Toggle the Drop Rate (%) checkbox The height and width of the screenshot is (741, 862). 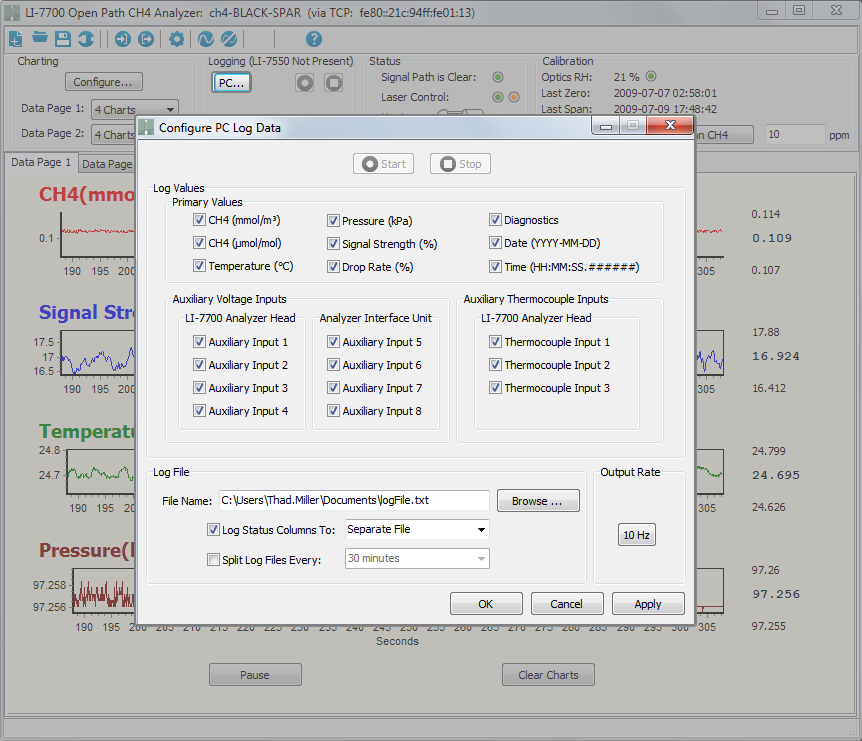click(x=333, y=267)
